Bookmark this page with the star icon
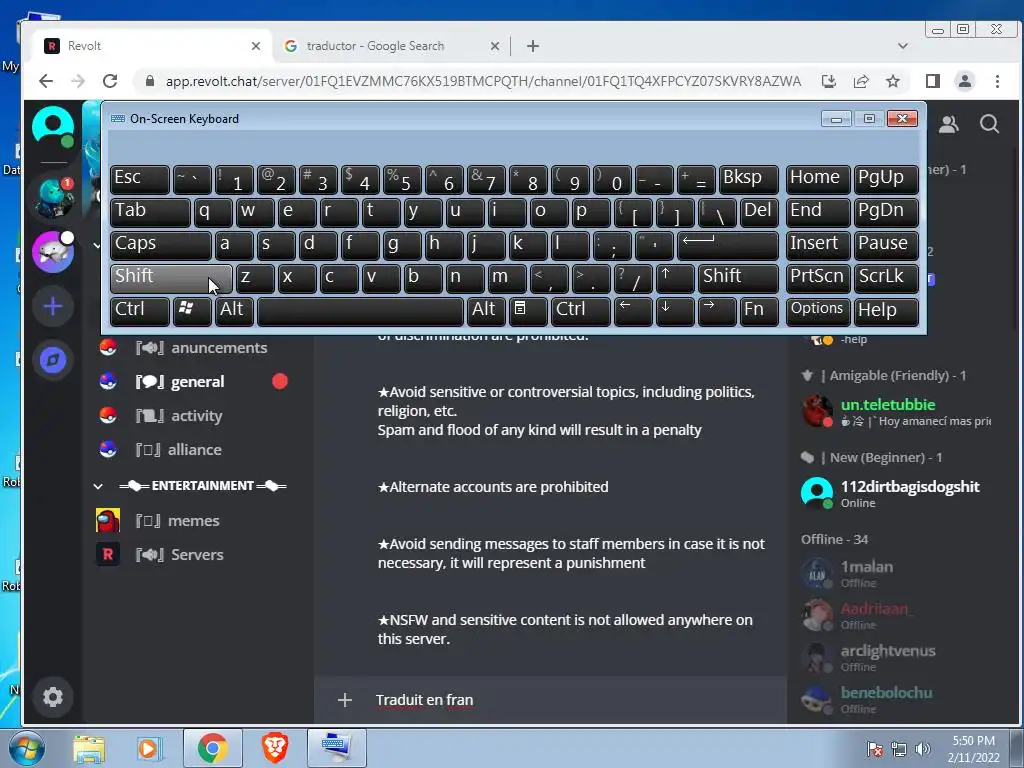The image size is (1024, 768). coord(893,81)
